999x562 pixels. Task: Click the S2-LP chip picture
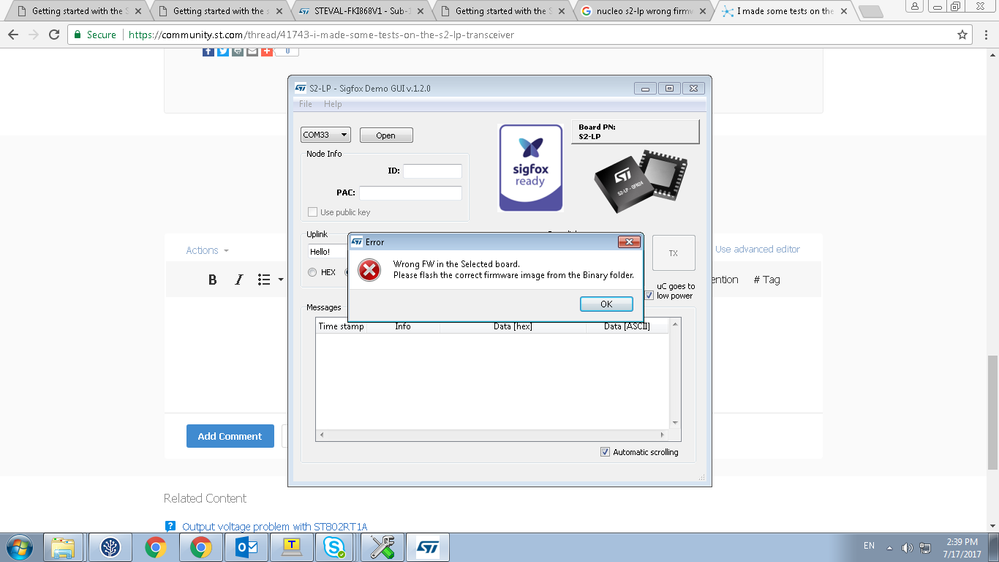[641, 182]
